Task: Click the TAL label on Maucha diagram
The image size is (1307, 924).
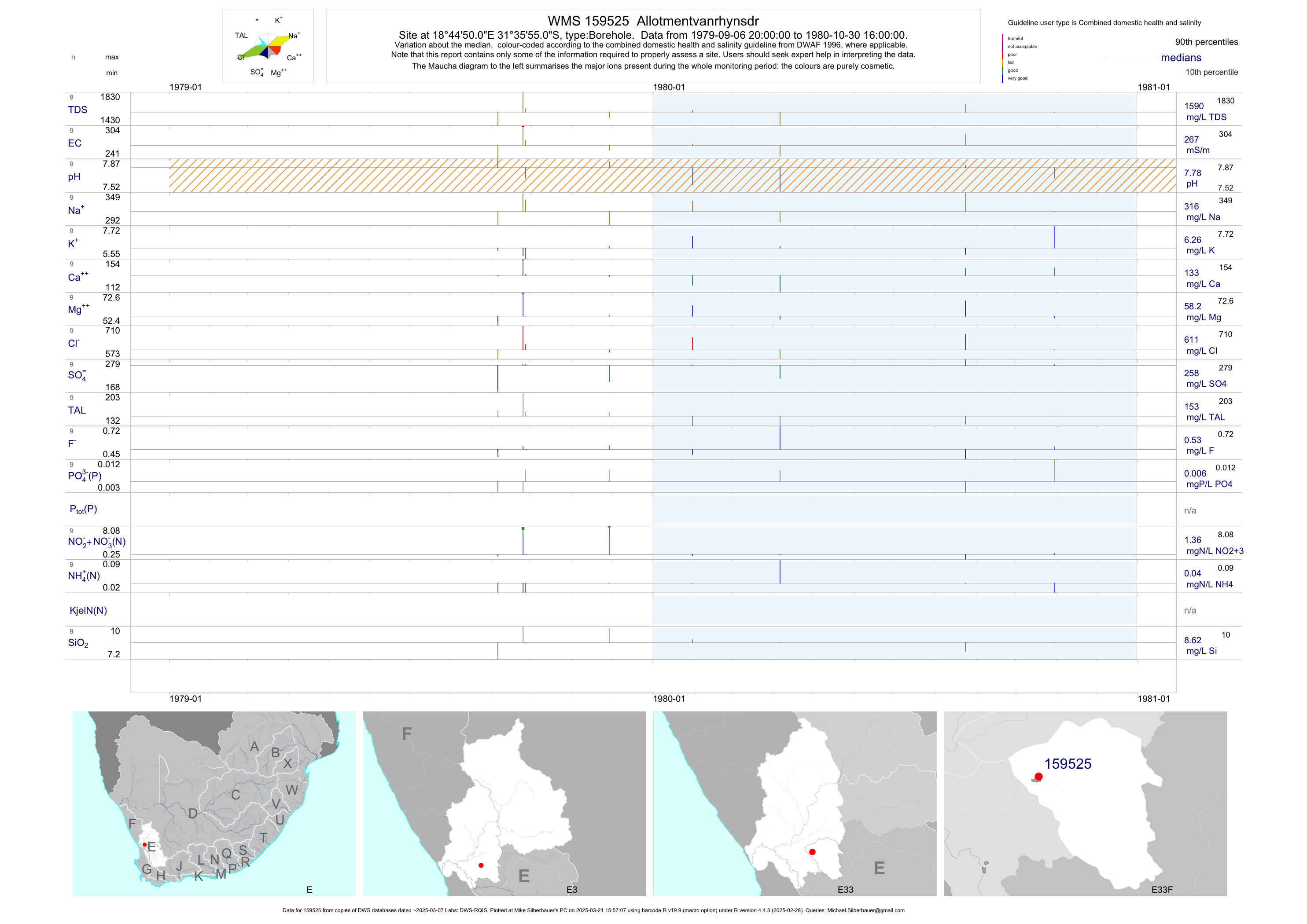Action: [x=241, y=35]
